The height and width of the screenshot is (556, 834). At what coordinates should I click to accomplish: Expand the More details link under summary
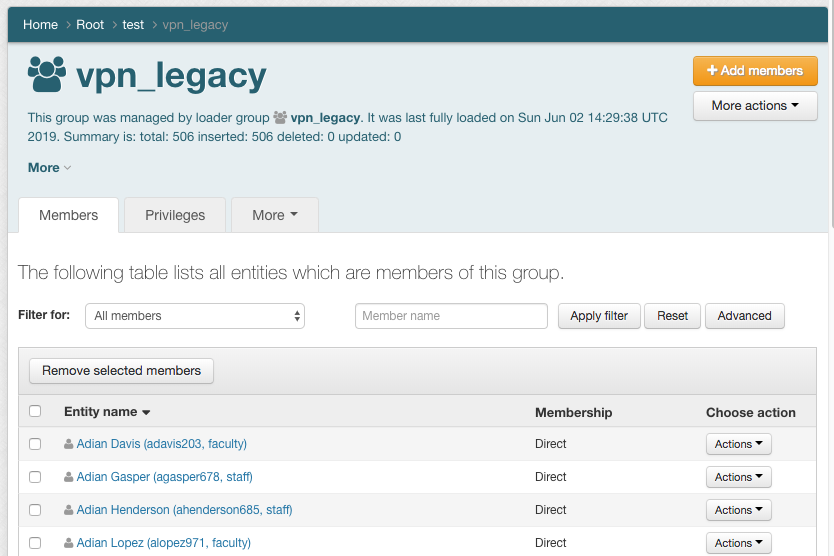(x=49, y=168)
